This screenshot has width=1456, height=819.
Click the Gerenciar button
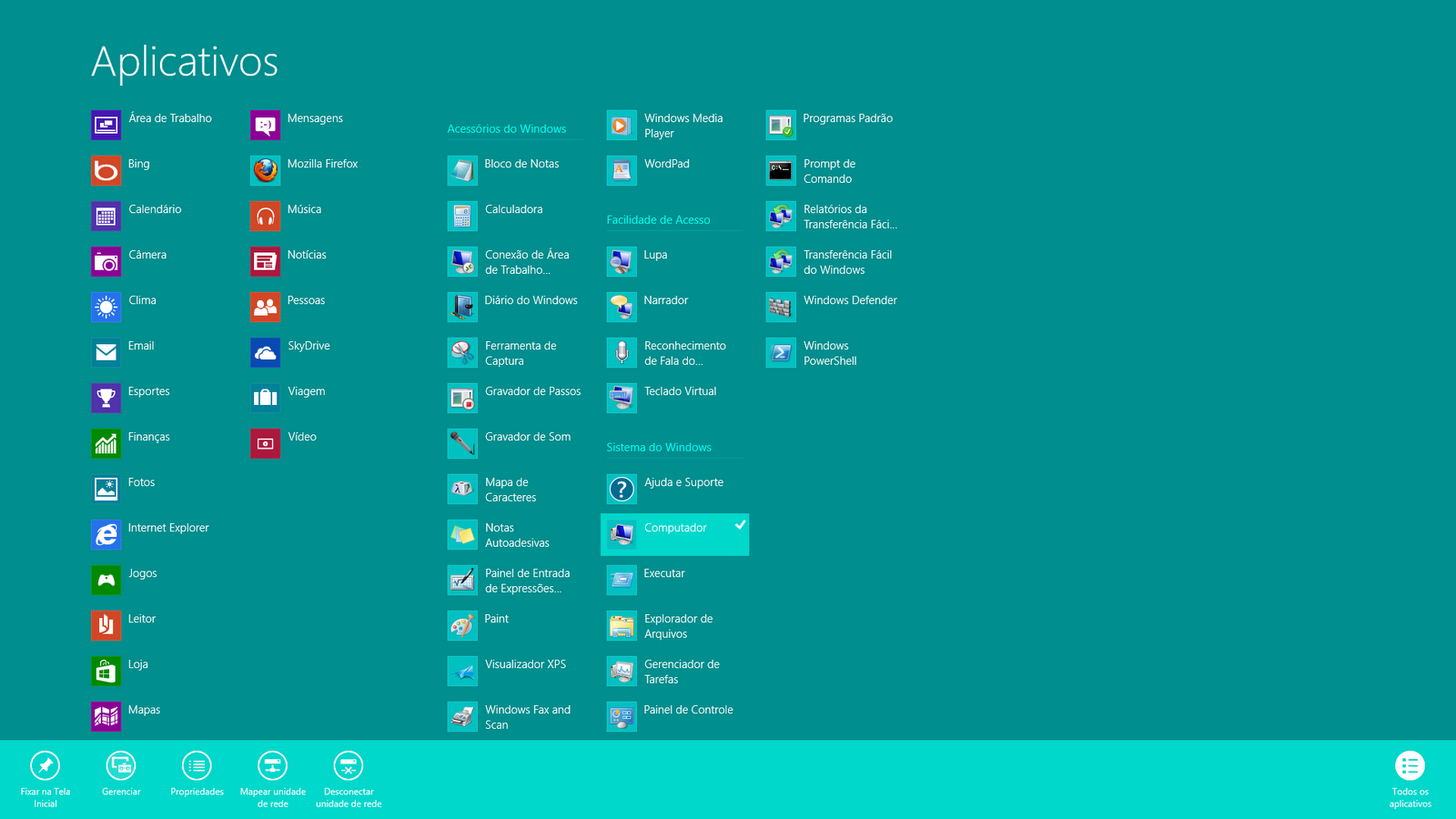[x=121, y=774]
